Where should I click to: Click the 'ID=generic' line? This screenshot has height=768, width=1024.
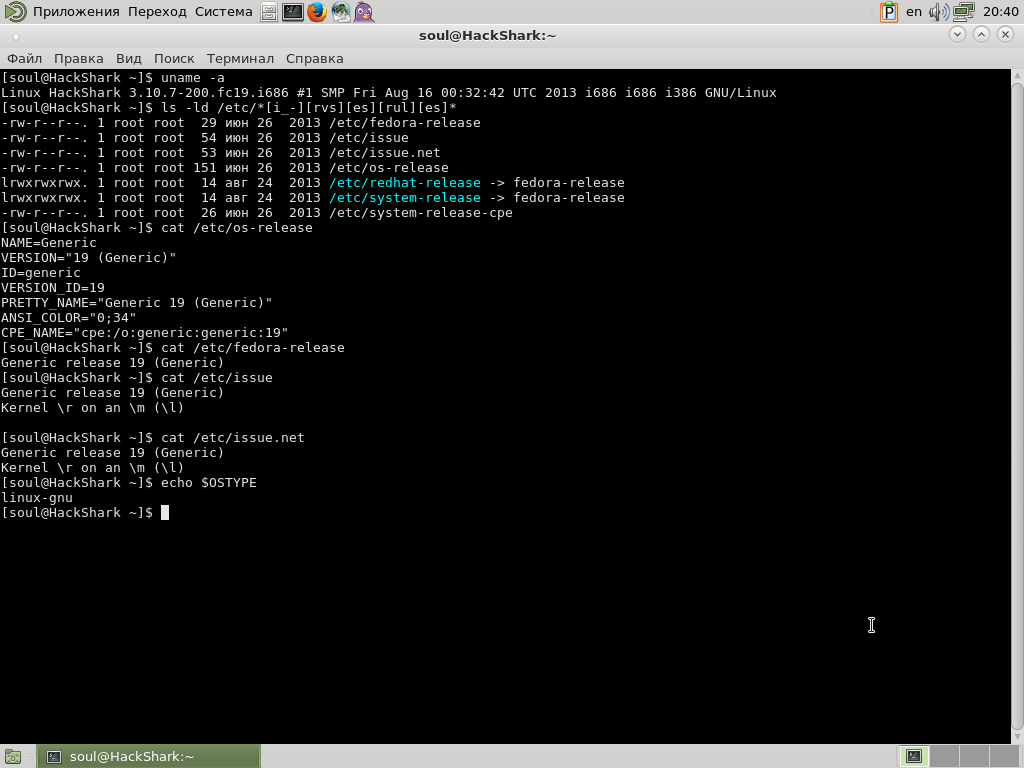click(x=40, y=273)
